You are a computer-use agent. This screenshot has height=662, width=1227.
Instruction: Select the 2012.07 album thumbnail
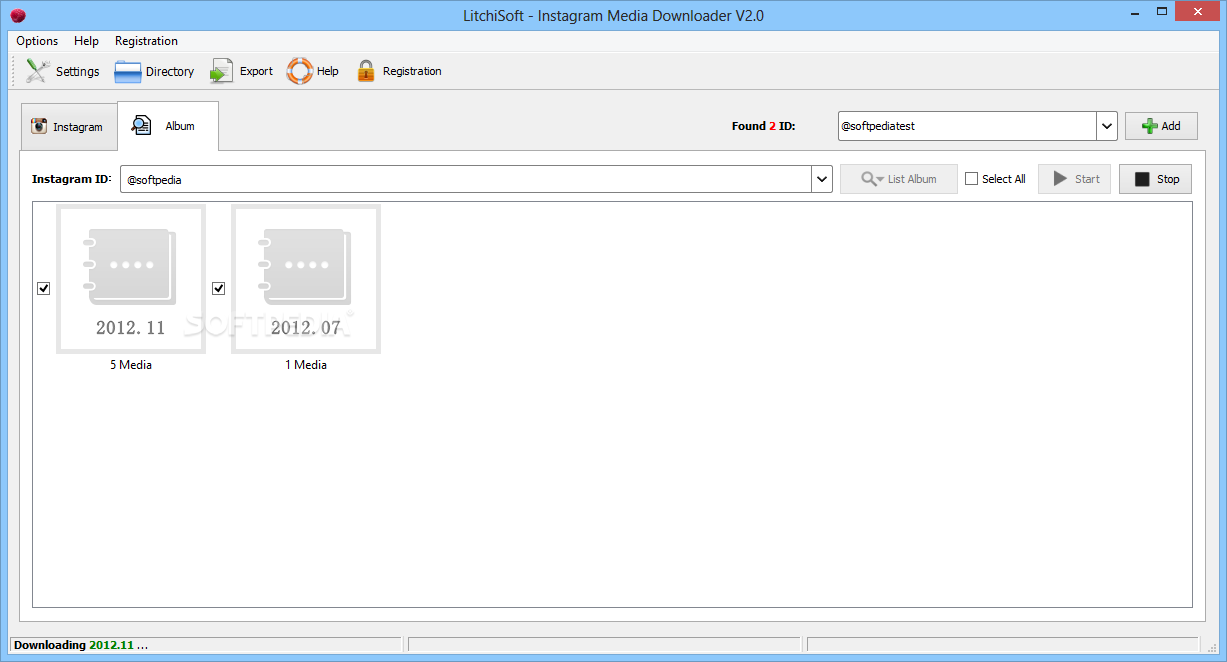coord(306,279)
